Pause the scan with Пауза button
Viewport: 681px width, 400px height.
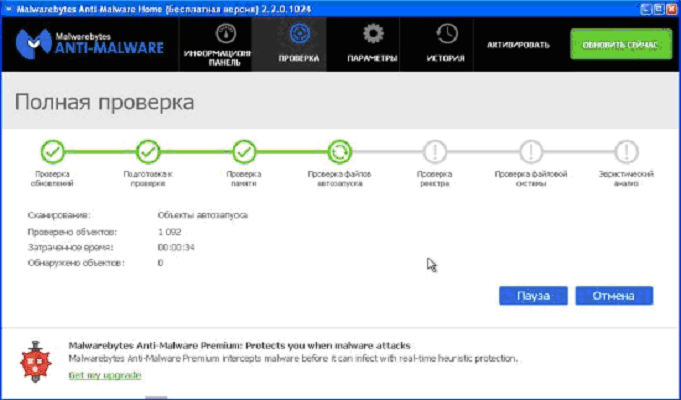(x=533, y=296)
